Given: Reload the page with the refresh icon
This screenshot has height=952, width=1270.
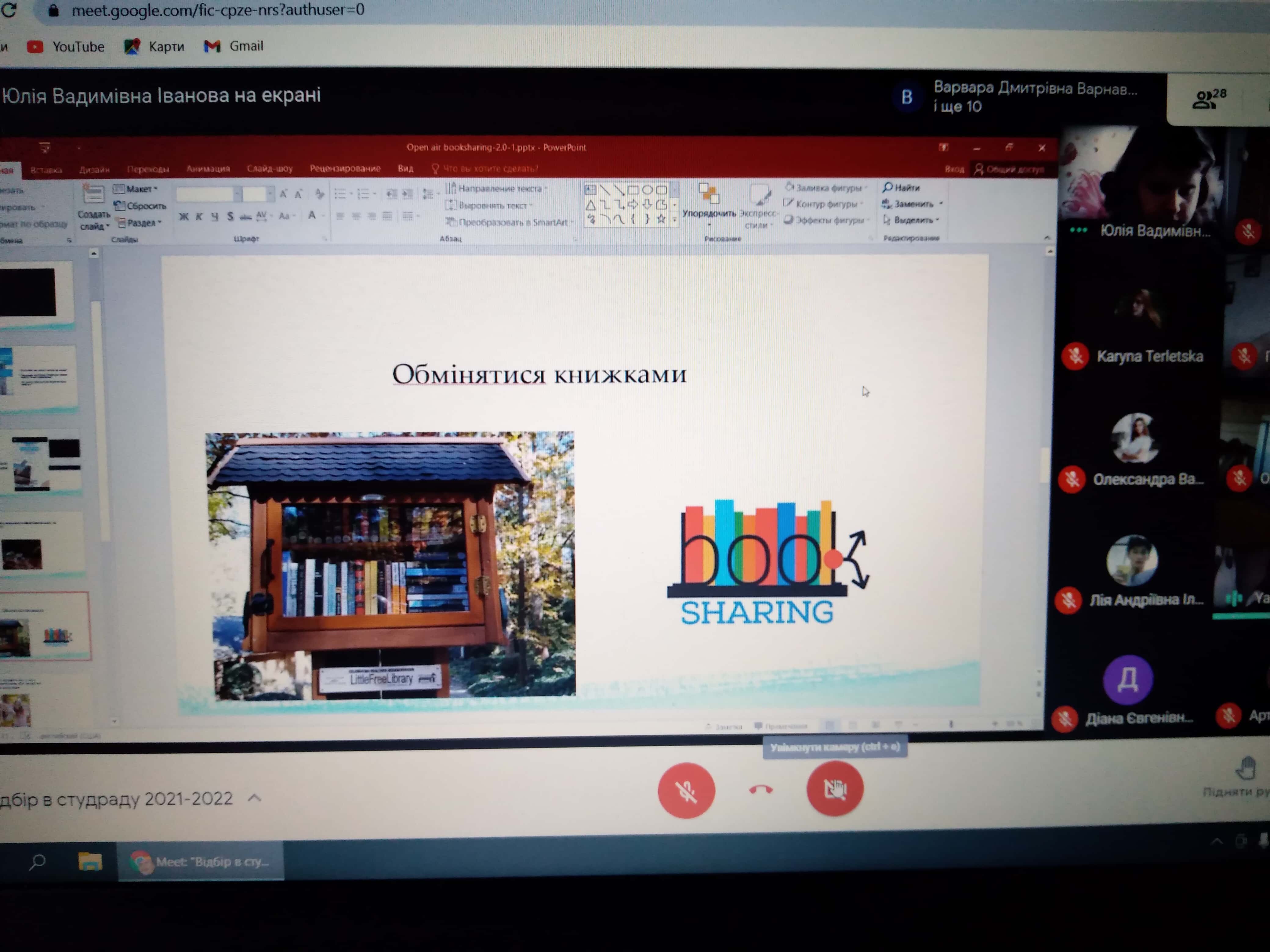Looking at the screenshot, I should (x=9, y=10).
